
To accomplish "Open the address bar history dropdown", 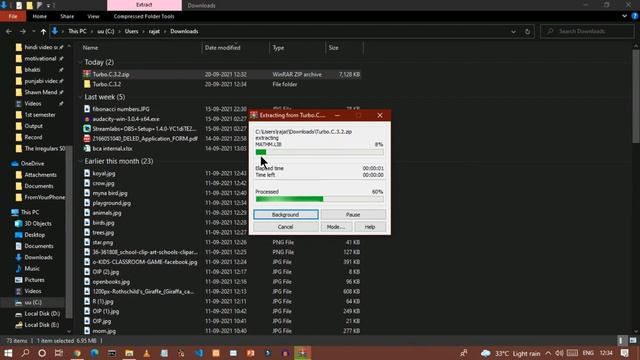I will (x=513, y=31).
